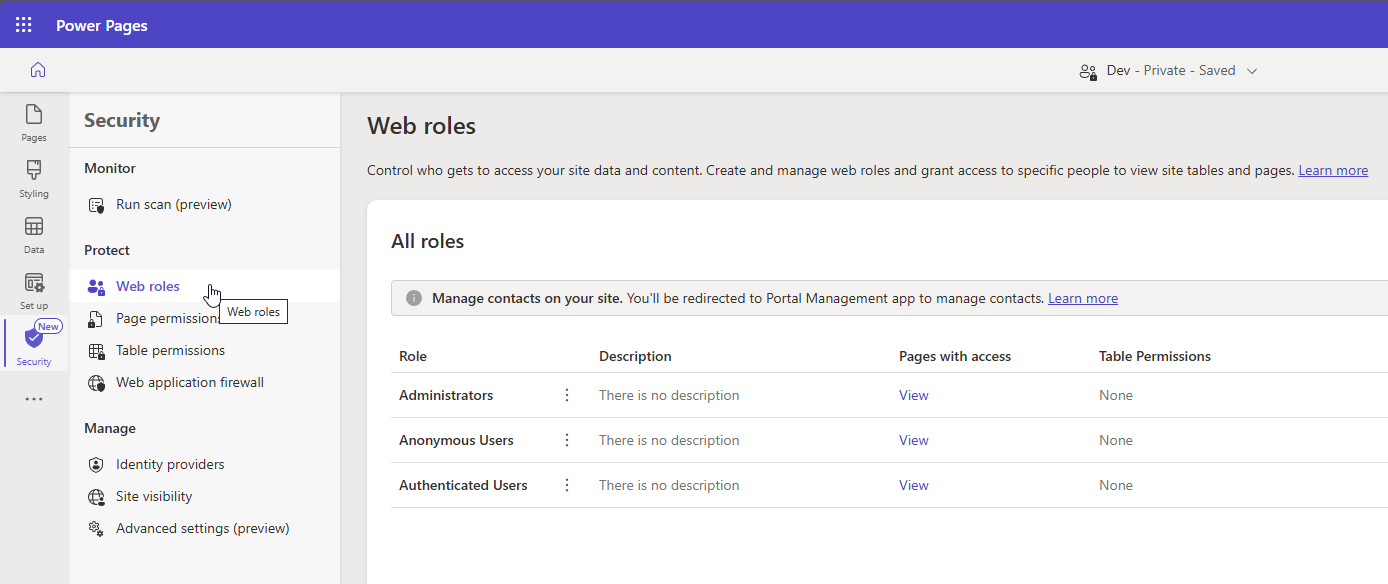
Task: Click the Power Pages title in header
Action: pyautogui.click(x=102, y=25)
